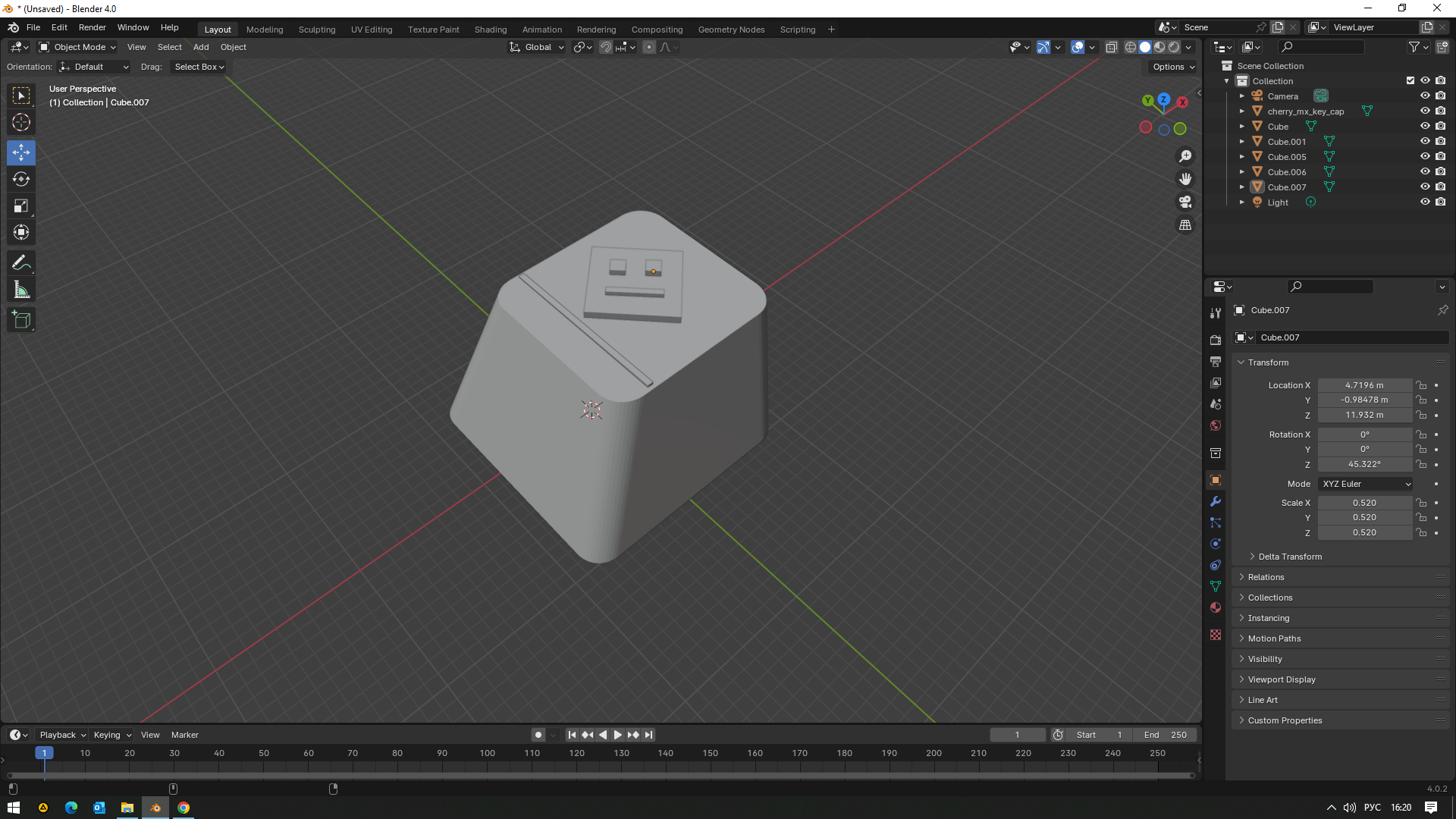Screen dimensions: 1456x819
Task: Select the 3D Cursor tool
Action: [x=21, y=122]
